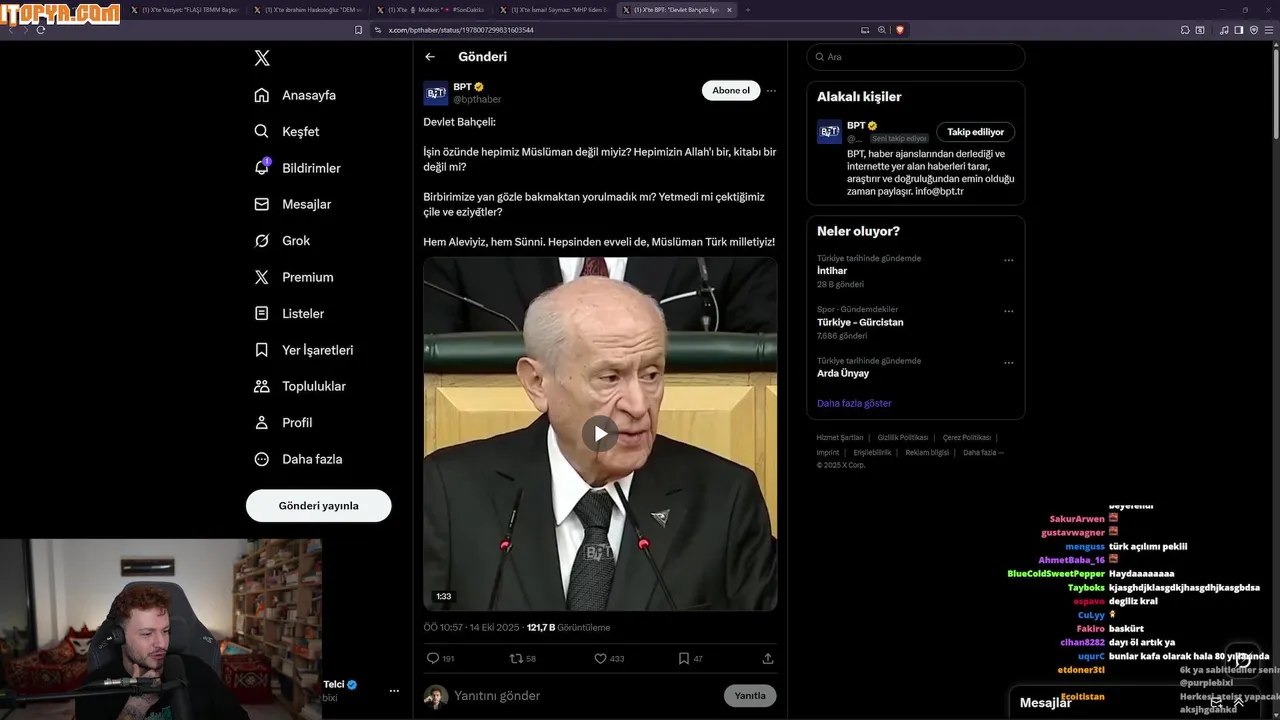Viewport: 1280px width, 720px height.
Task: Open the Profil person icon
Action: [x=262, y=423]
